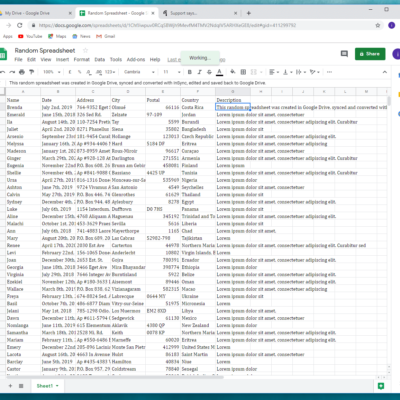Image resolution: width=400 pixels, height=400 pixels.
Task: Open the Insert menu
Action: click(x=62, y=60)
